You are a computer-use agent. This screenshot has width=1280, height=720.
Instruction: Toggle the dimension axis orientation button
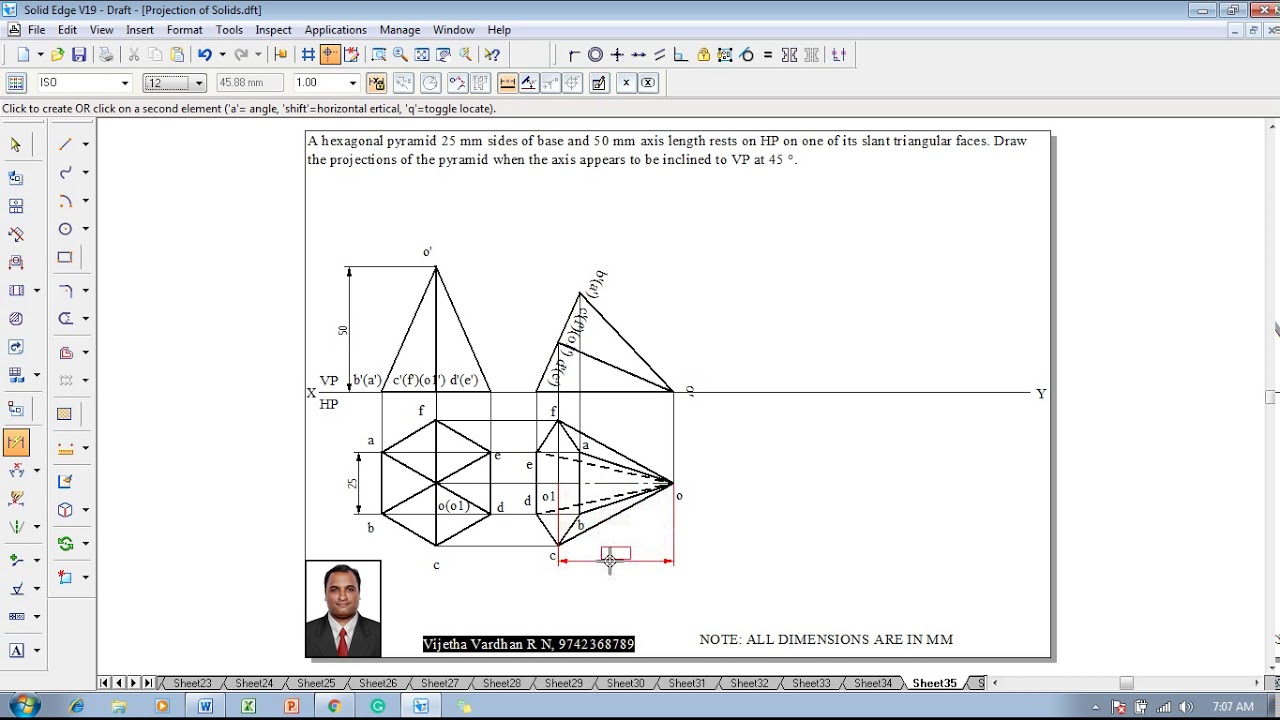529,83
